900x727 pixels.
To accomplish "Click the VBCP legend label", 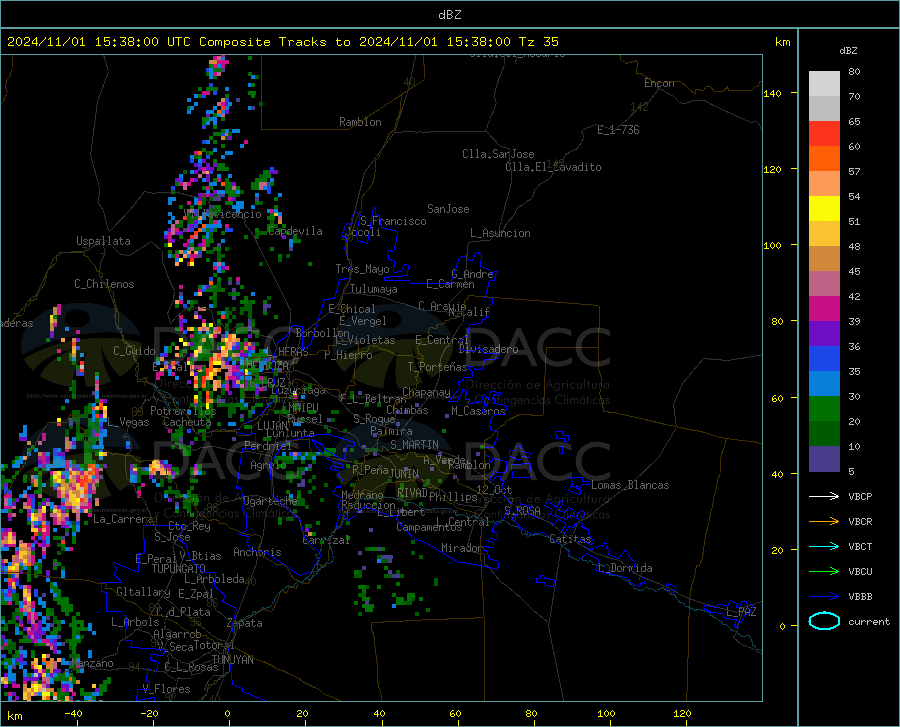I will pyautogui.click(x=860, y=497).
